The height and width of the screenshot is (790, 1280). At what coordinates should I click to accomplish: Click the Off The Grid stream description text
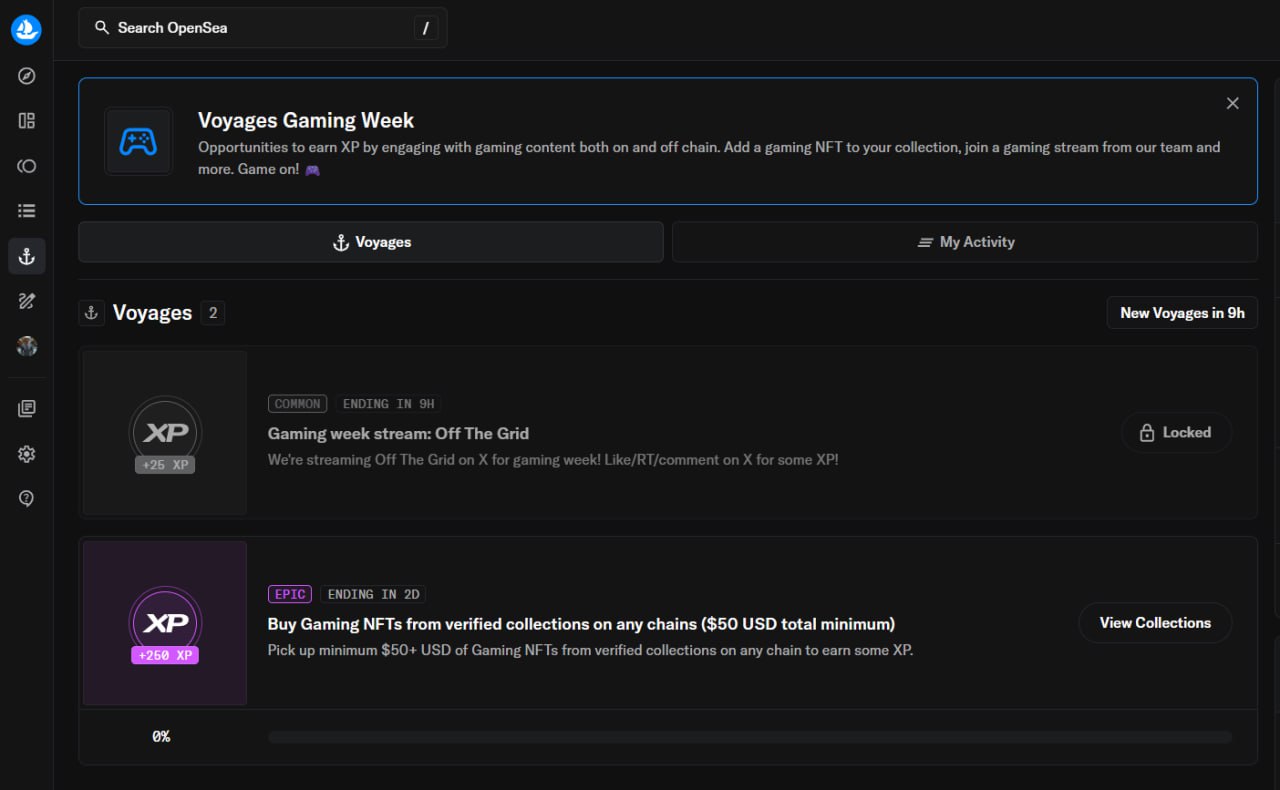click(553, 460)
